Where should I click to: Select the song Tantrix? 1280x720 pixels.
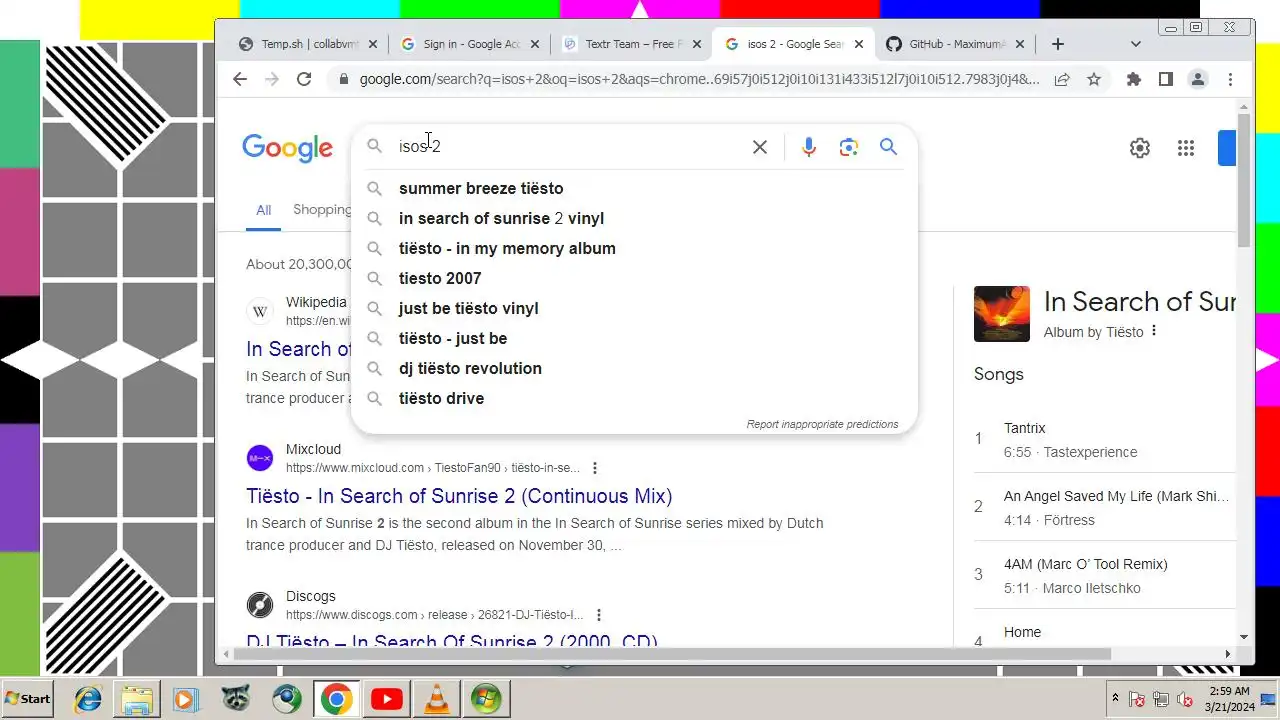(1104, 440)
